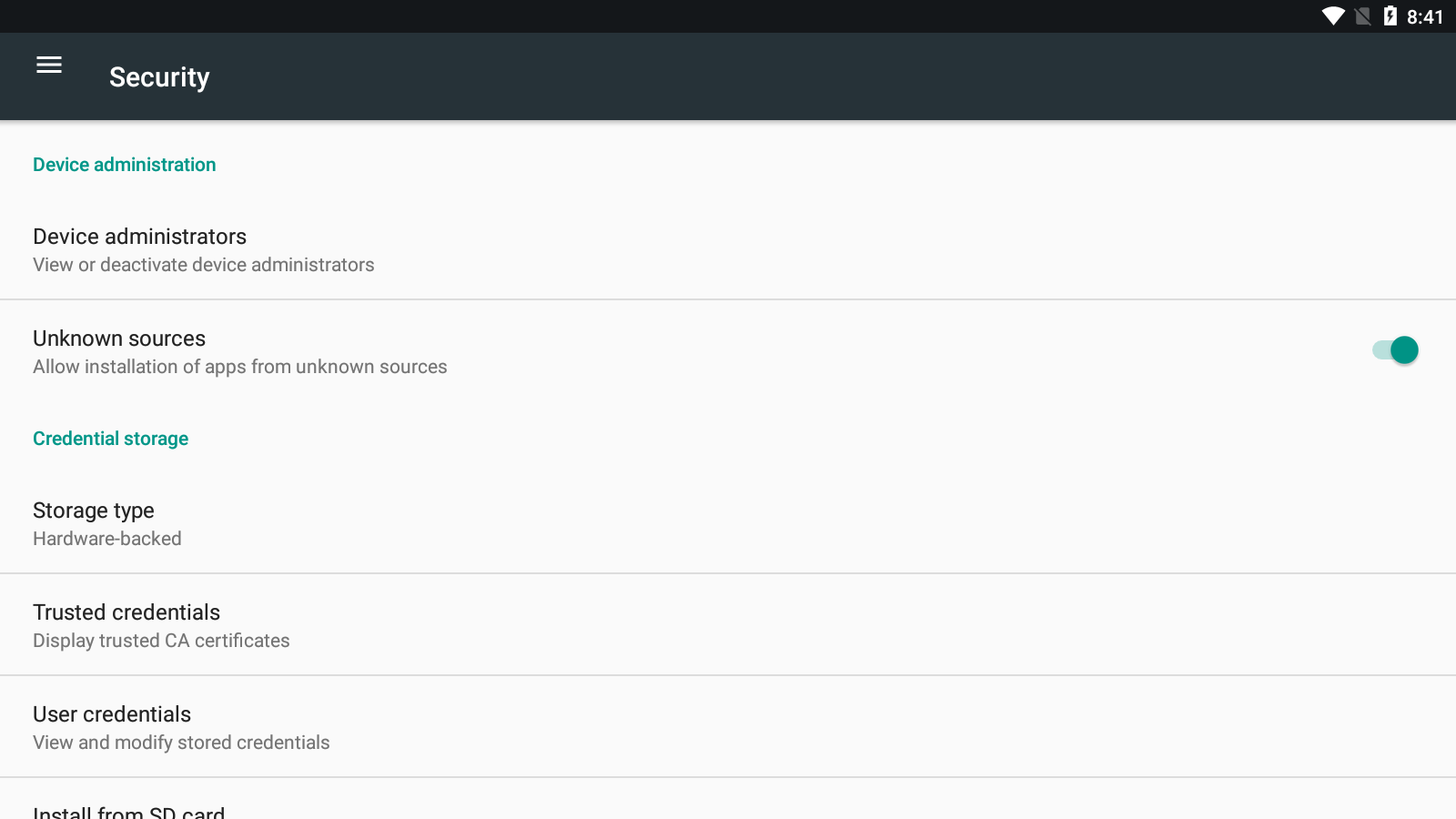Open Trusted credentials
This screenshot has height=819, width=1456.
click(x=126, y=612)
